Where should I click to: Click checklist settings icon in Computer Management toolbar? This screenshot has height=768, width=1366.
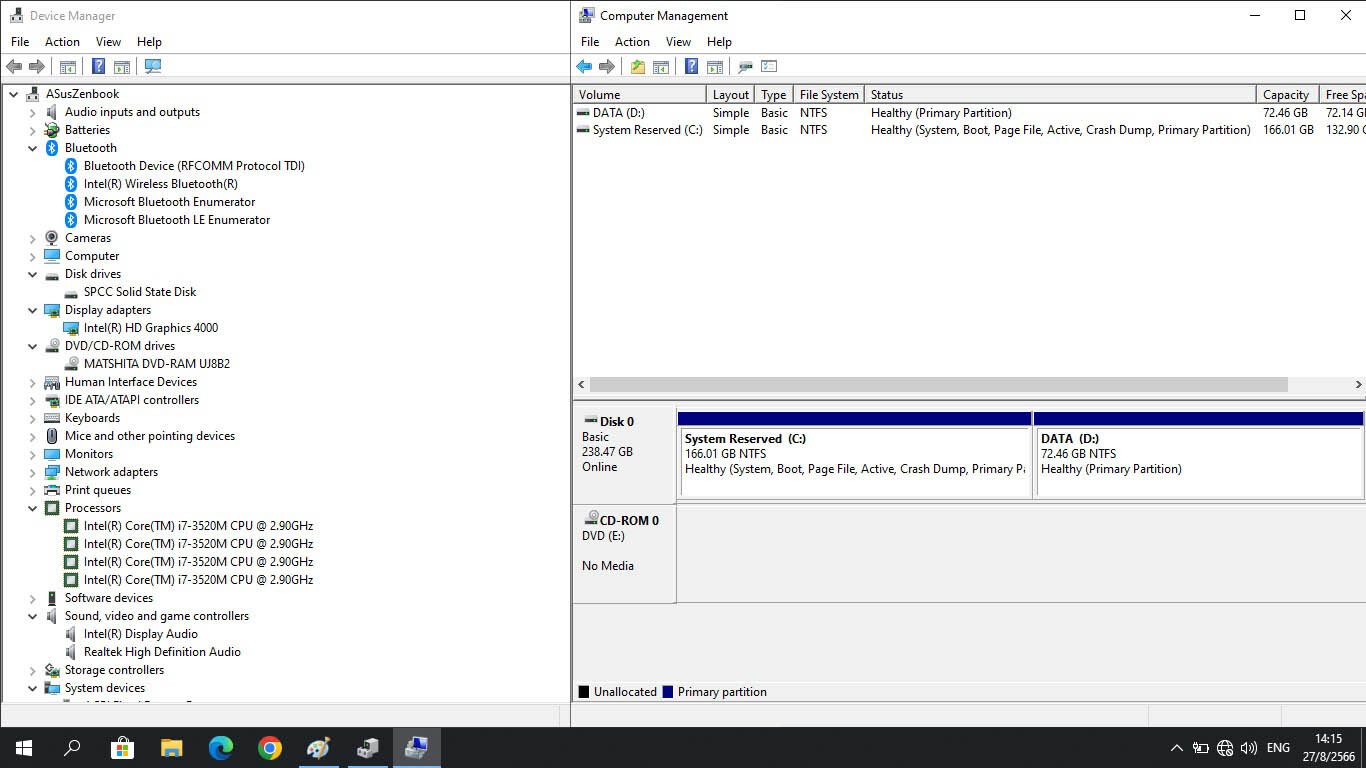pyautogui.click(x=769, y=67)
